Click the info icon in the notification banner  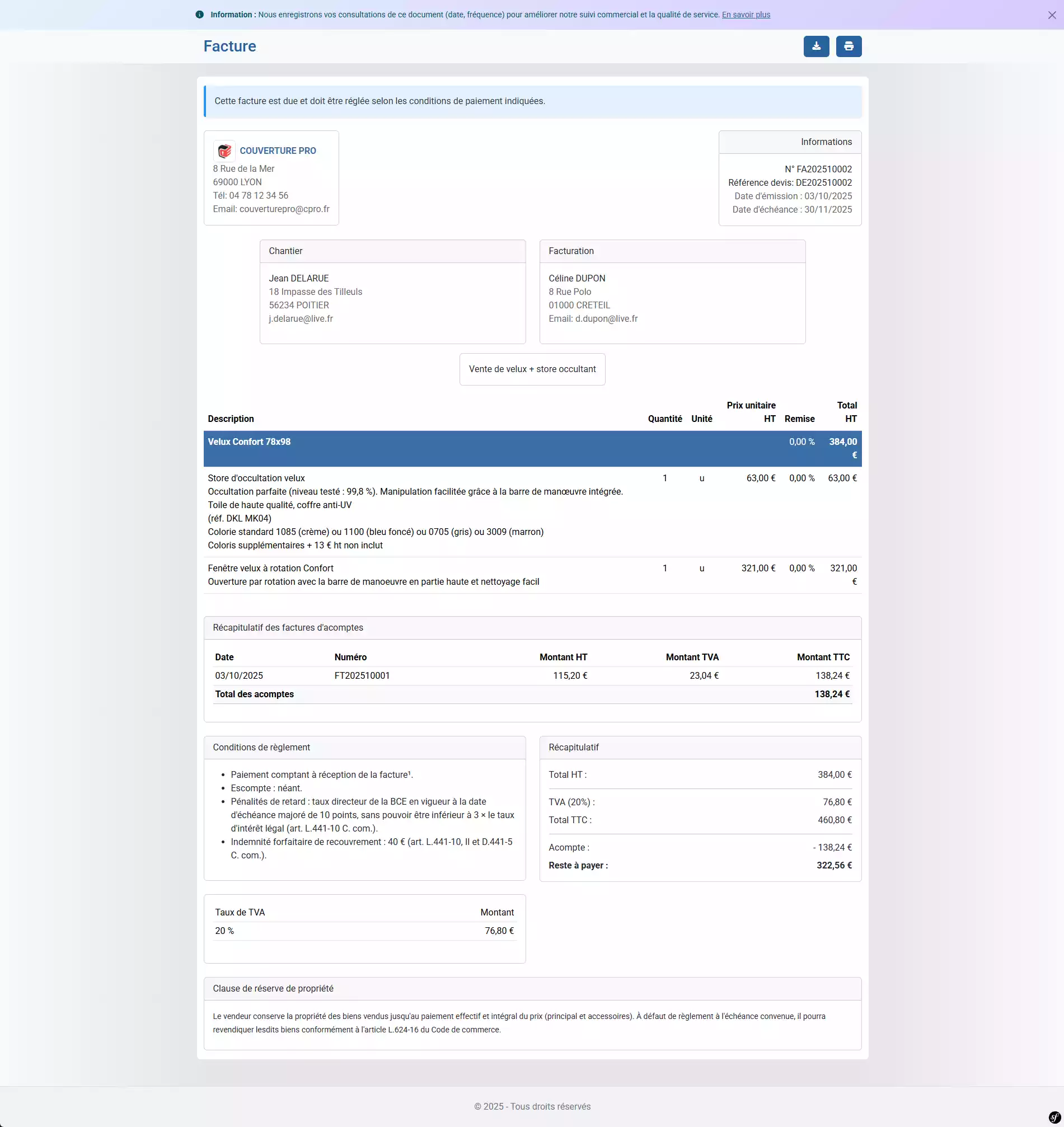199,15
